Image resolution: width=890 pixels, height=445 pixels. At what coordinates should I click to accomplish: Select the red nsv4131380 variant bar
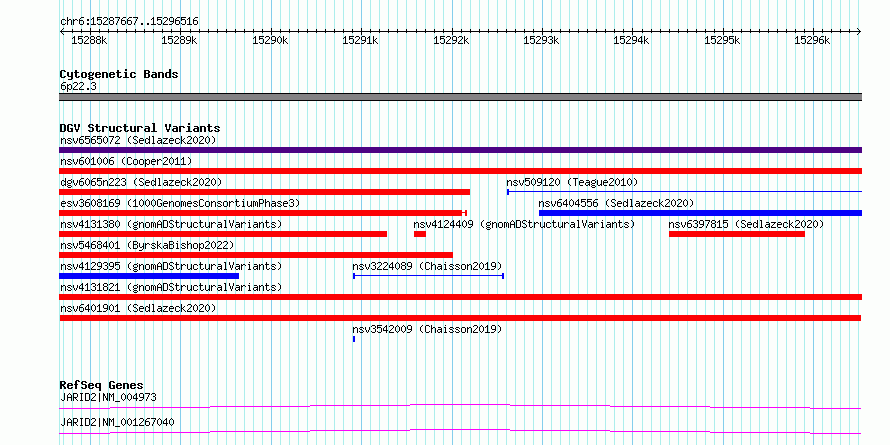pos(223,234)
